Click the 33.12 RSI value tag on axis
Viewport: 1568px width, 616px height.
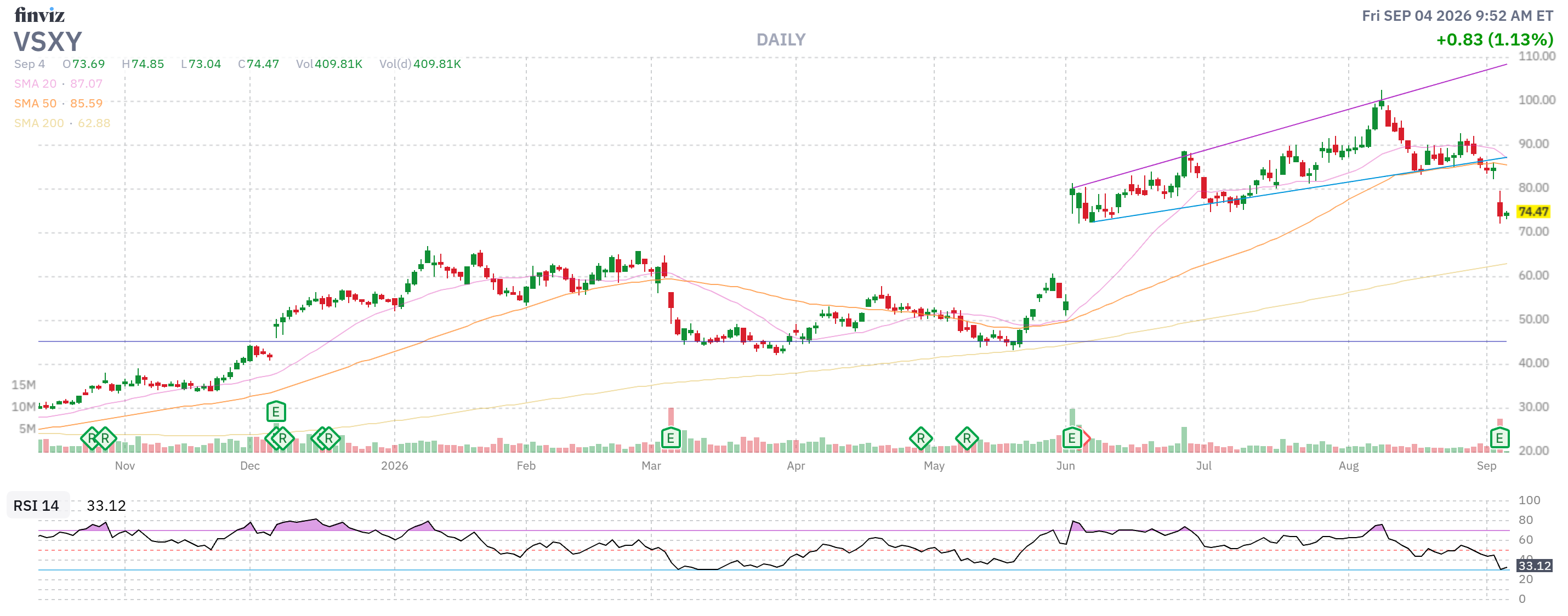1534,566
